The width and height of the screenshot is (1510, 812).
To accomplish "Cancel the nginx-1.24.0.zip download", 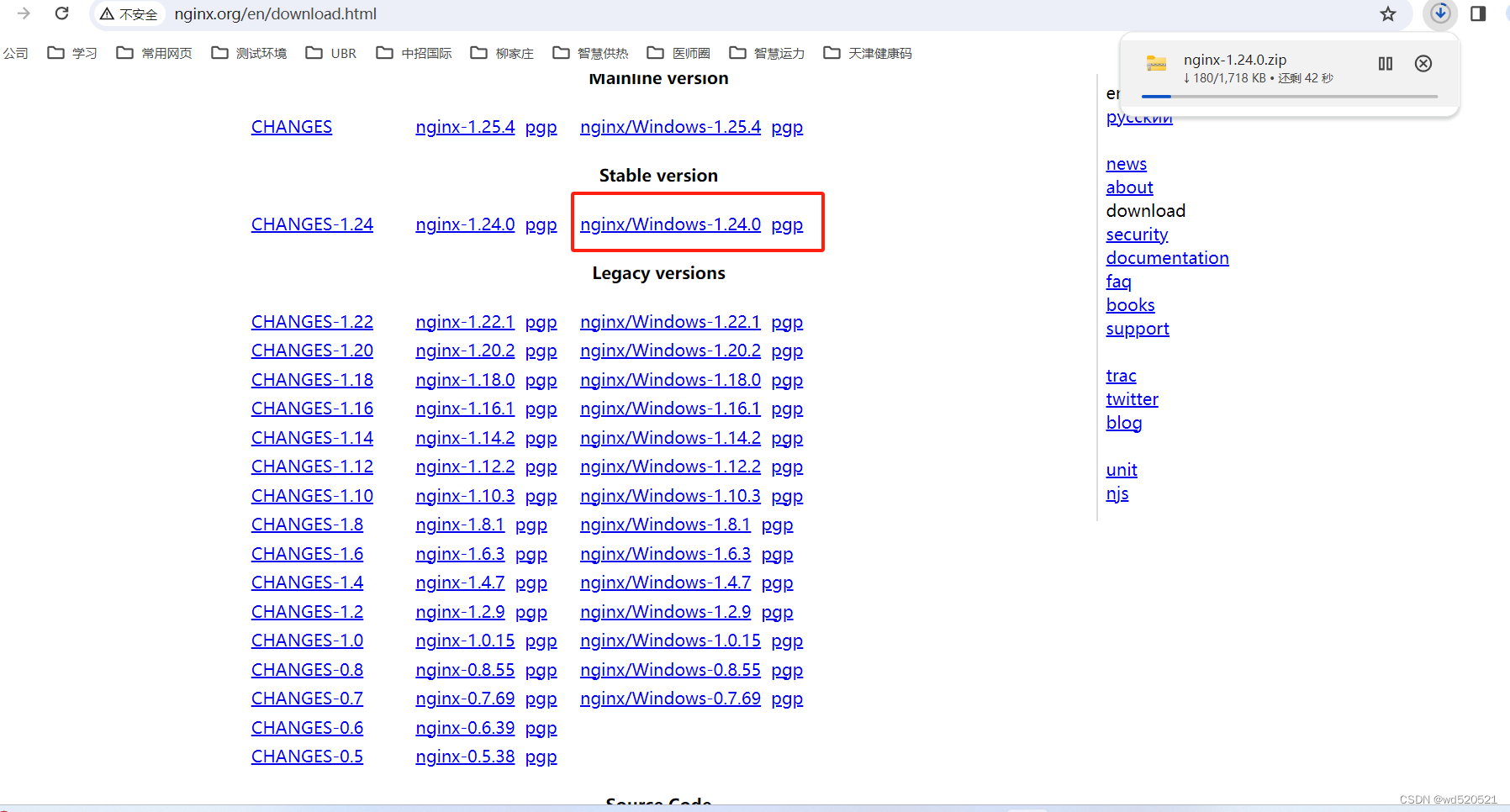I will [1423, 63].
